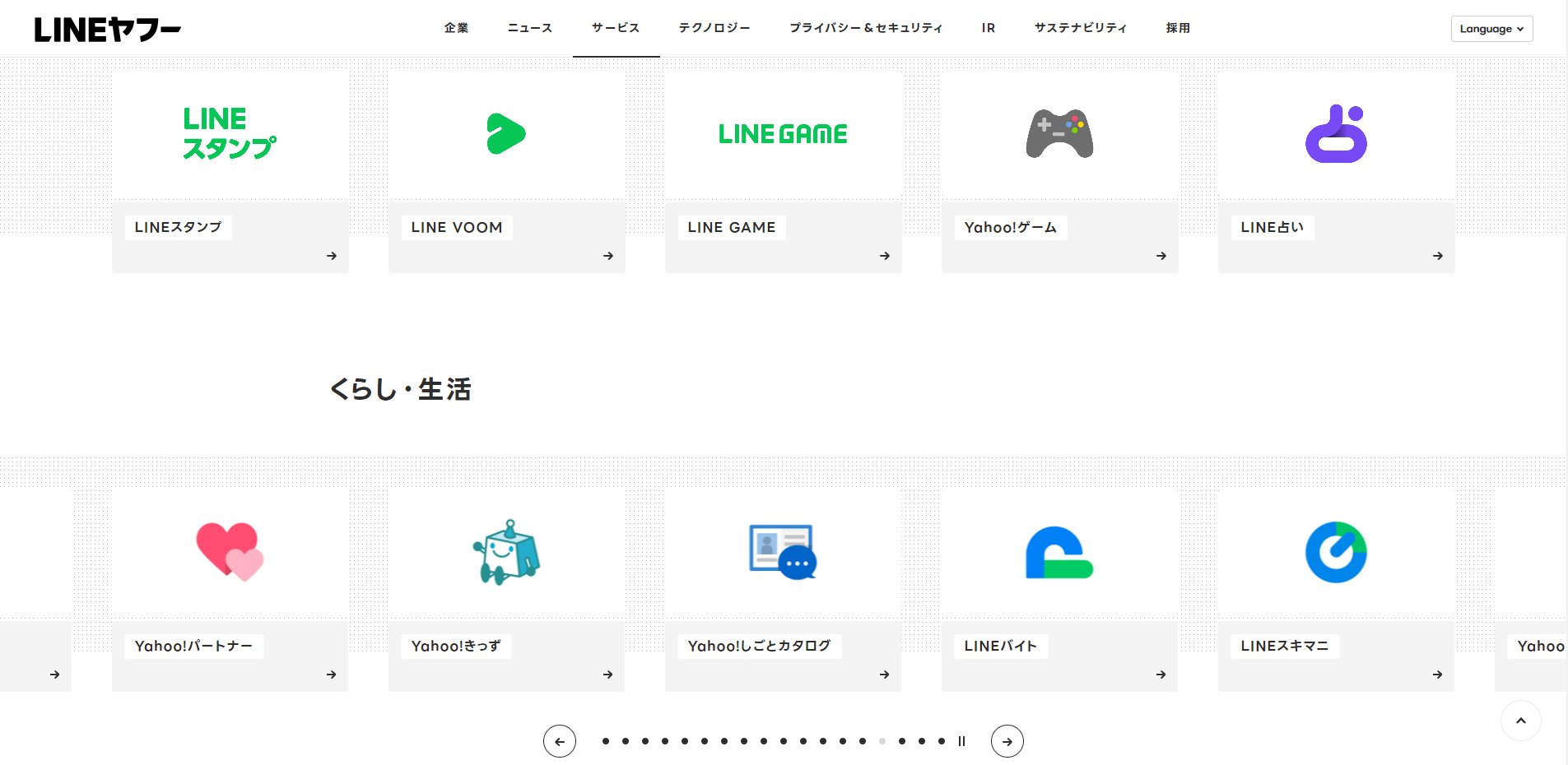This screenshot has height=765, width=1568.
Task: Click the arrow on Yahoo!ゲーム card
Action: pos(1161,256)
